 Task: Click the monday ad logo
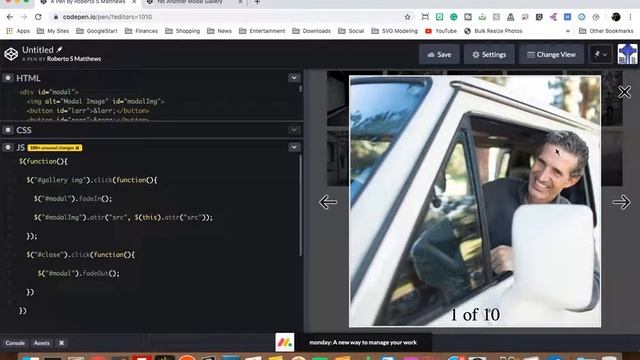(284, 342)
